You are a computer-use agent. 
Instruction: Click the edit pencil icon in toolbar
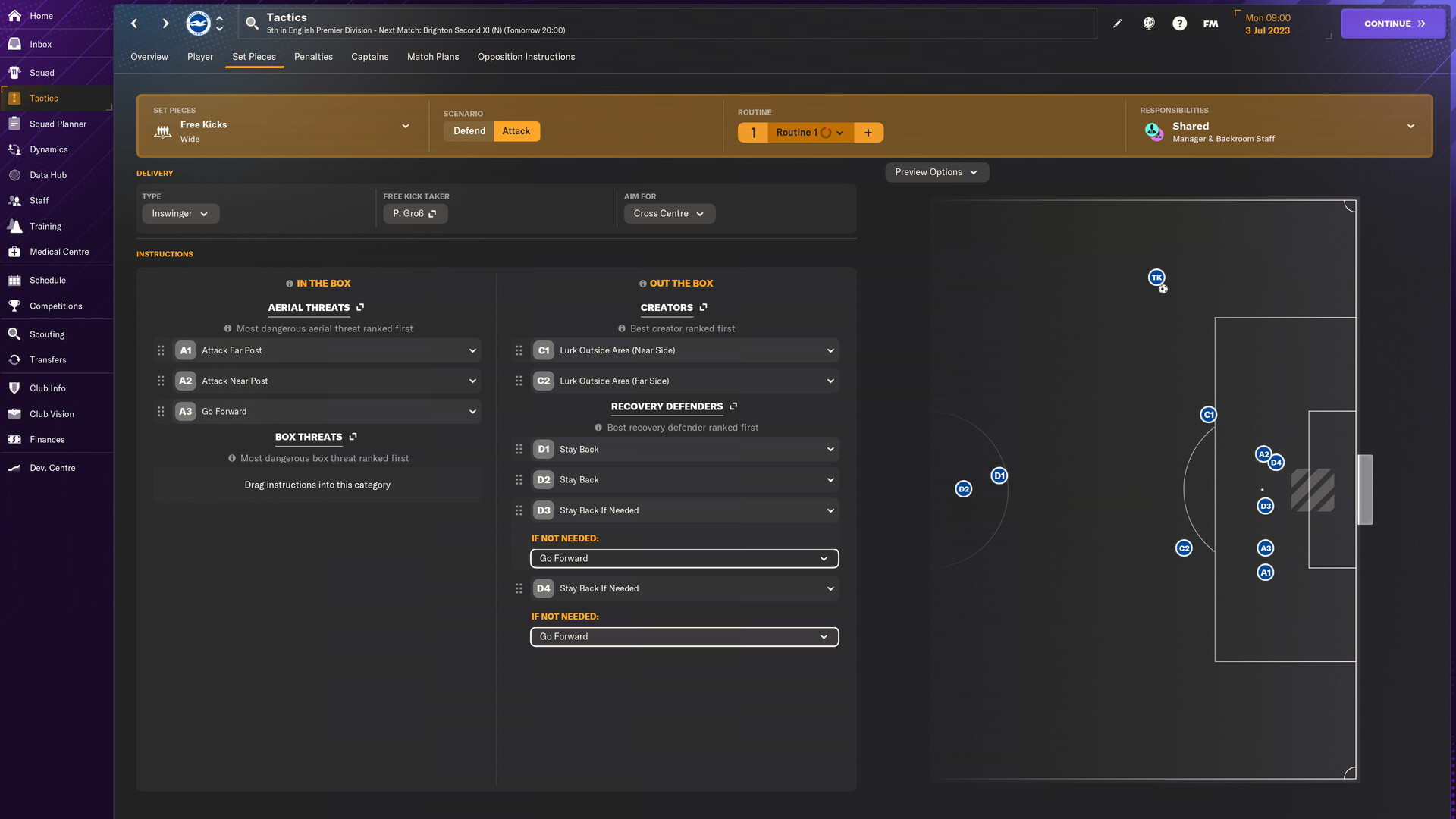pyautogui.click(x=1116, y=22)
